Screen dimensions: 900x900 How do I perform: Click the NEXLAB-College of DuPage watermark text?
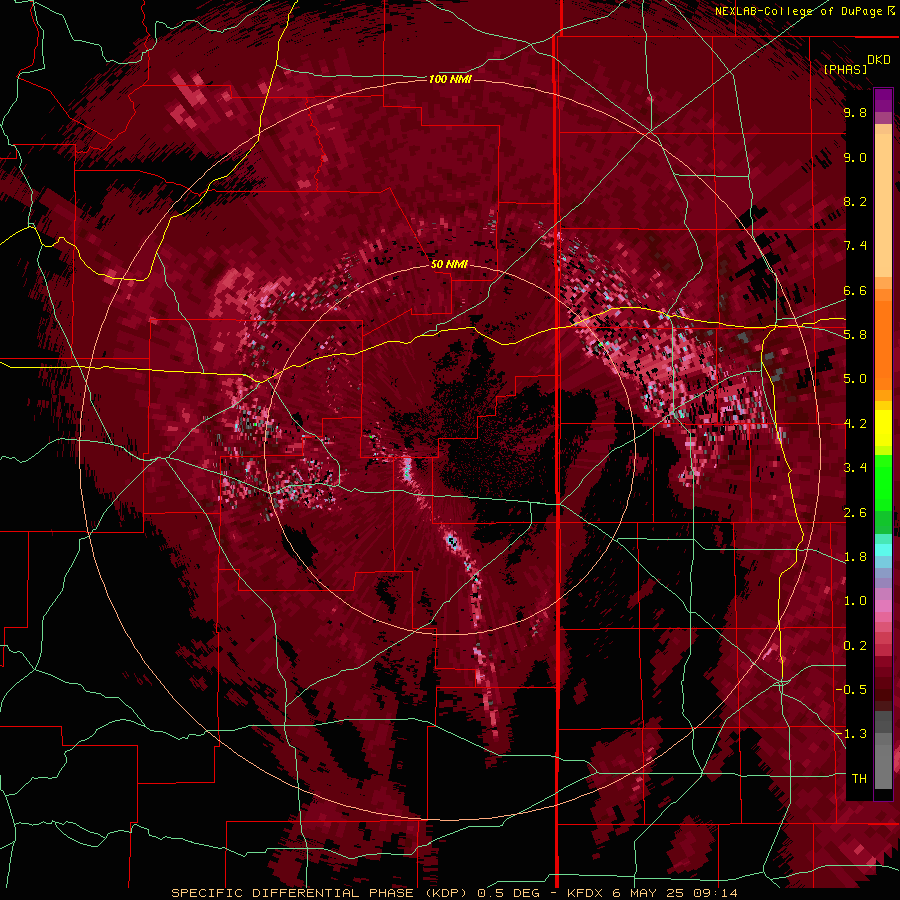[805, 11]
